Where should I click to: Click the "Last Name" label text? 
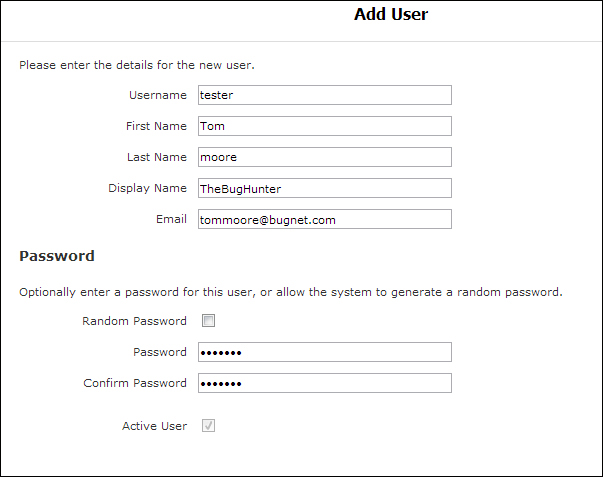tap(156, 157)
